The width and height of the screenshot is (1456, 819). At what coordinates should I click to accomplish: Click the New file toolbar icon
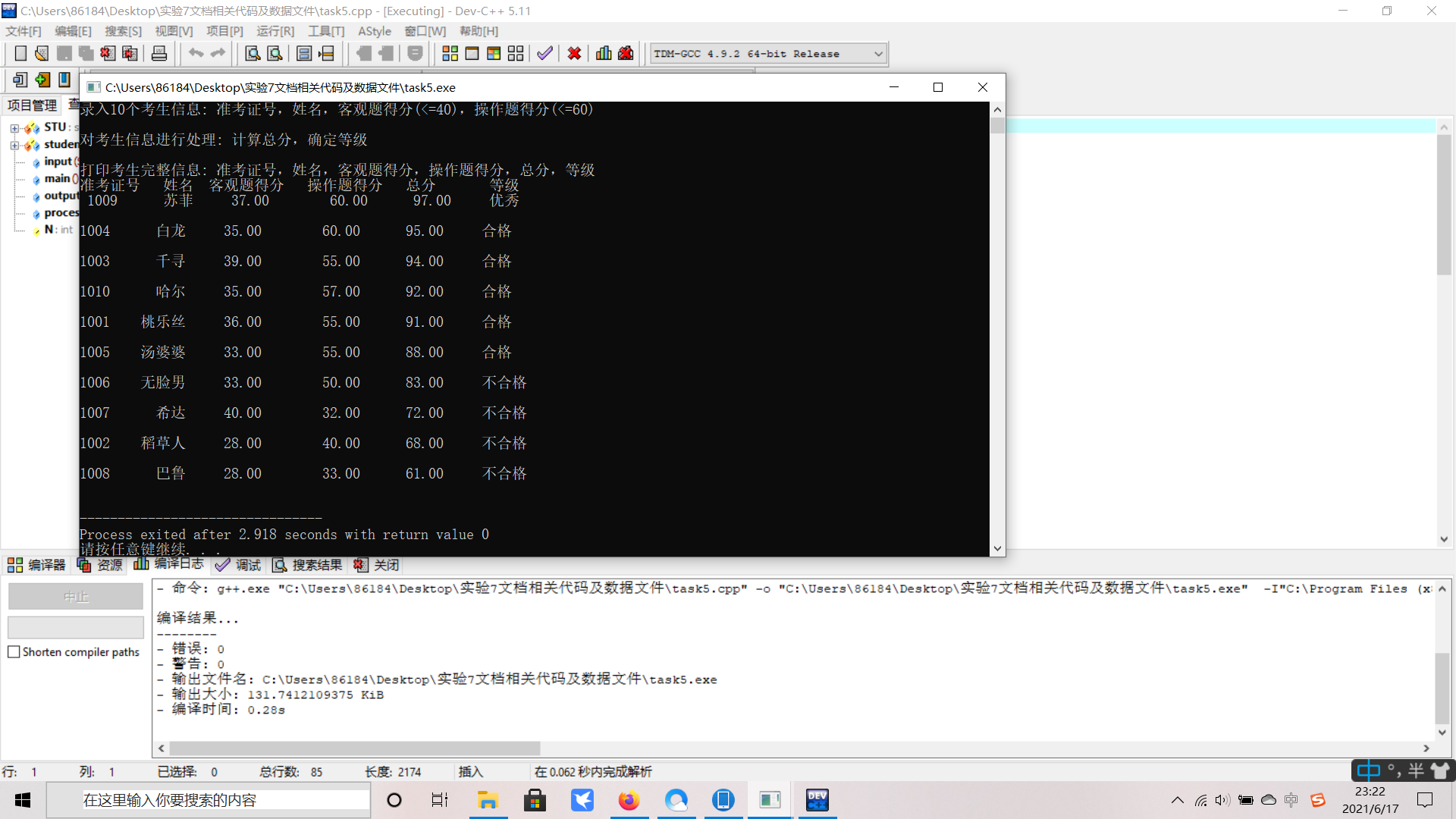pyautogui.click(x=20, y=54)
